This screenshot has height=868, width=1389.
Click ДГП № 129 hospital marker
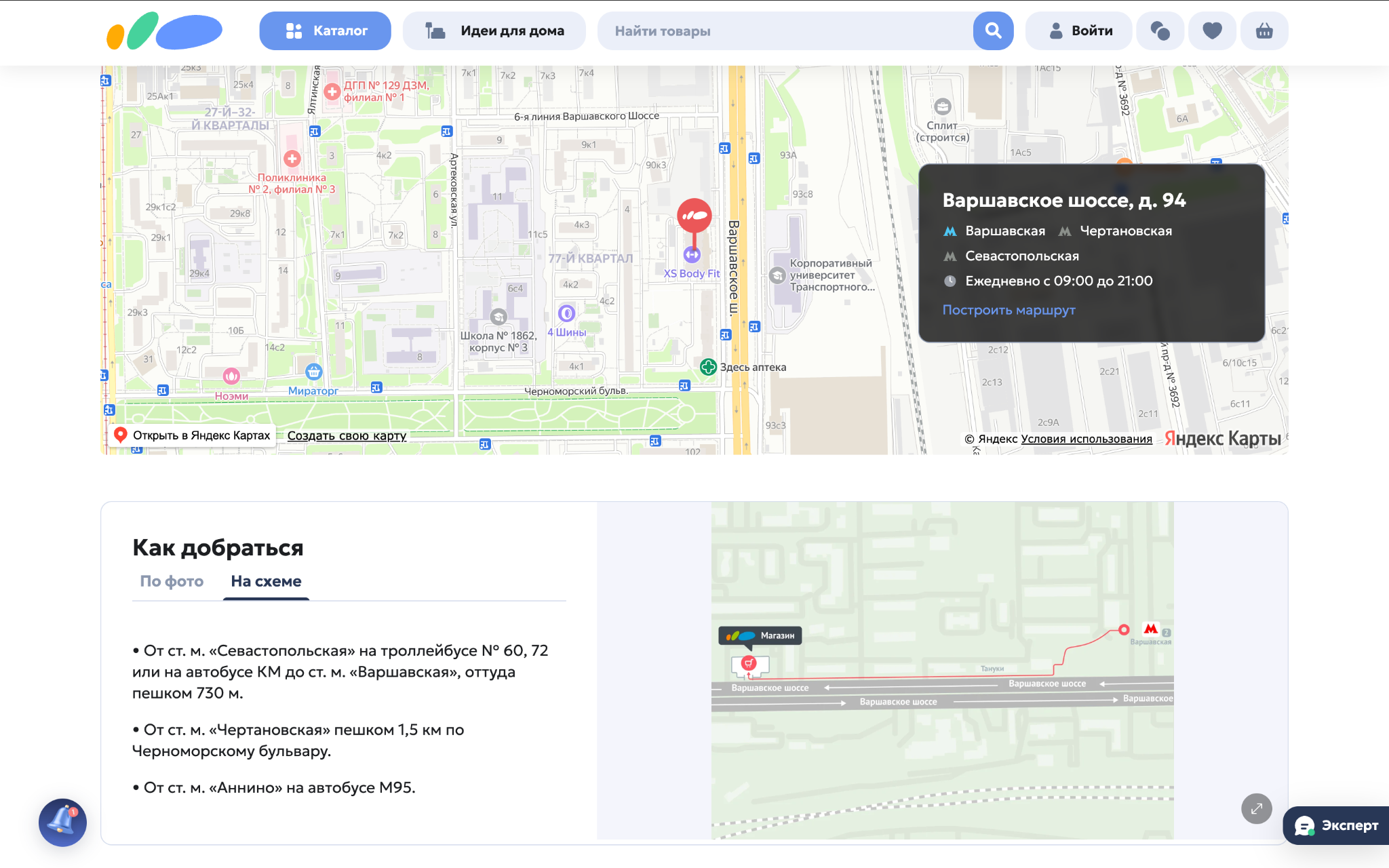click(332, 92)
